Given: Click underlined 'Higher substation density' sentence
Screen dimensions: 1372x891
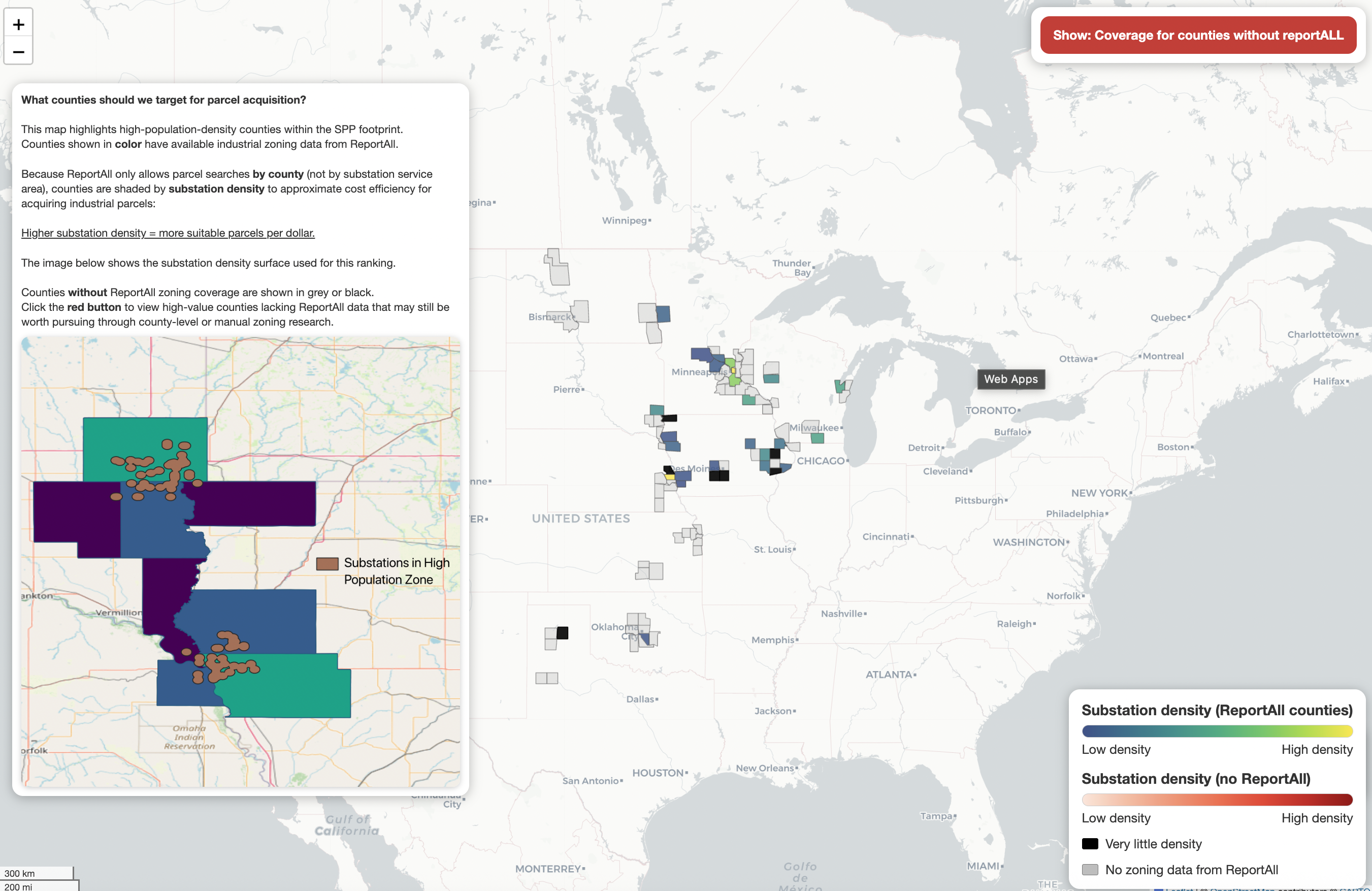Looking at the screenshot, I should coord(168,233).
